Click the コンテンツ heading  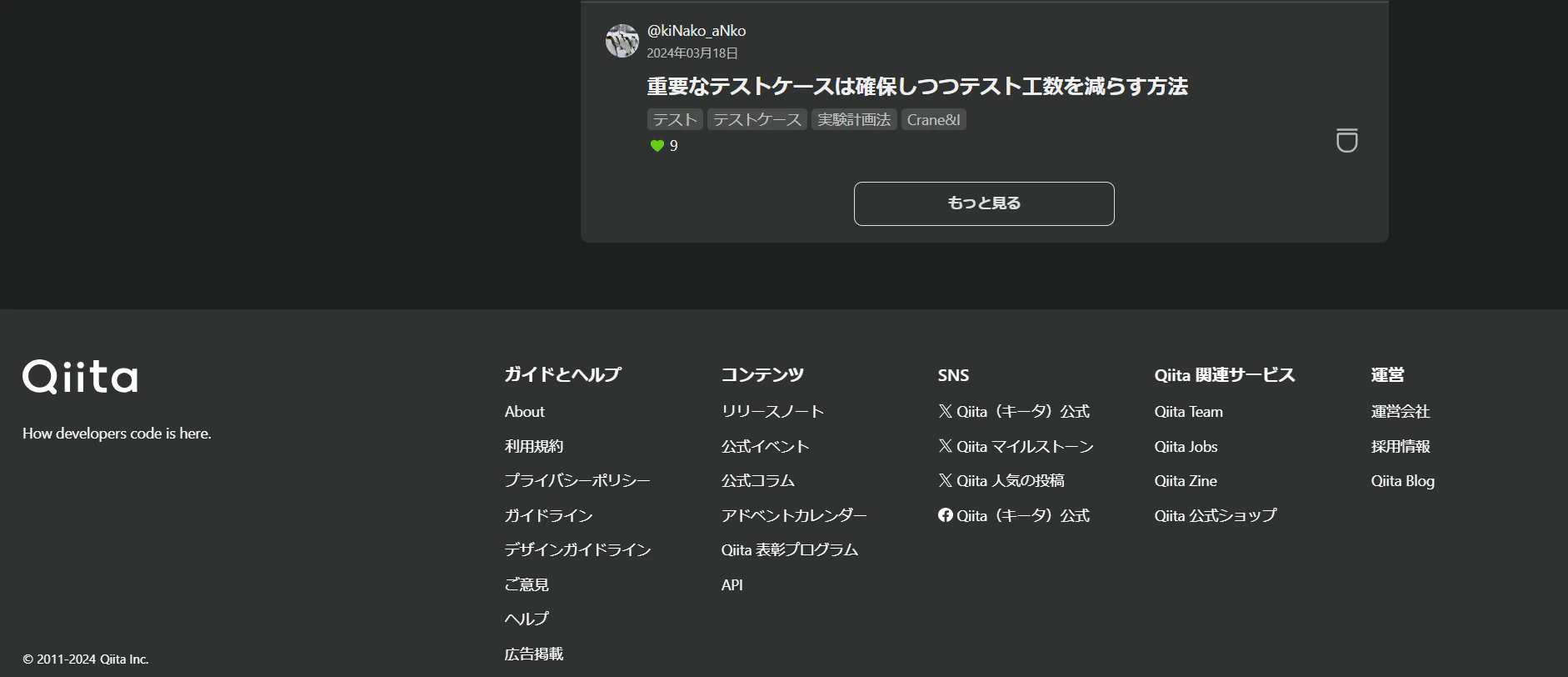click(x=762, y=375)
